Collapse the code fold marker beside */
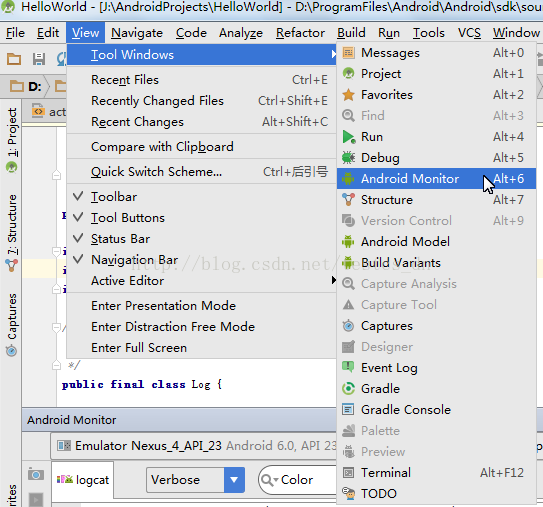Viewport: 543px width, 507px height. point(56,365)
